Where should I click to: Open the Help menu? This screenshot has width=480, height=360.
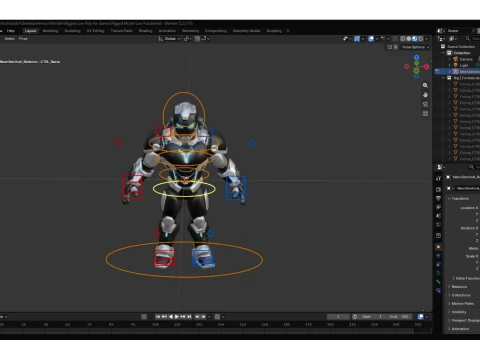click(x=11, y=31)
